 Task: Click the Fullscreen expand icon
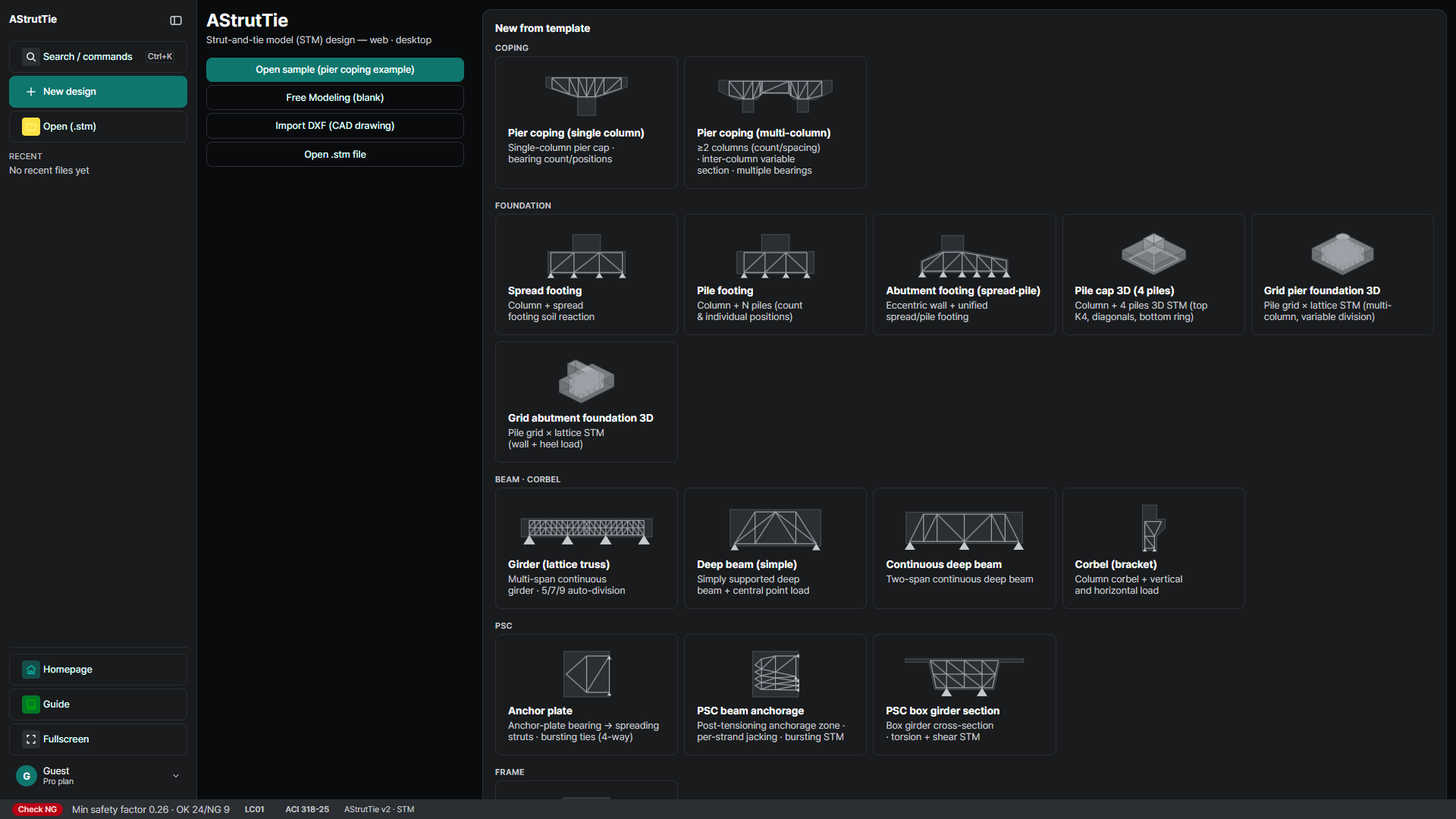[x=31, y=739]
